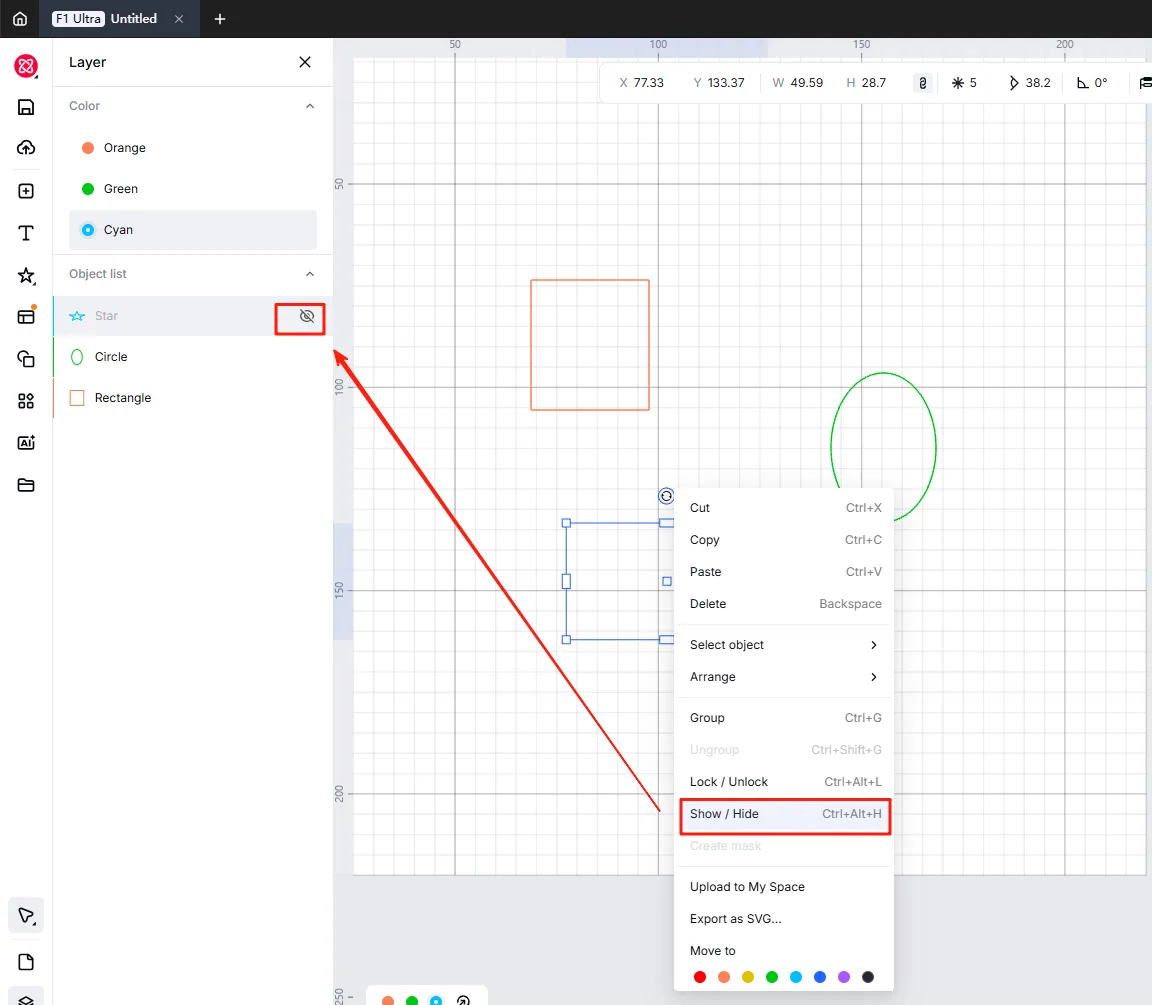1152x1005 pixels.
Task: Collapse the Color section
Action: (310, 106)
